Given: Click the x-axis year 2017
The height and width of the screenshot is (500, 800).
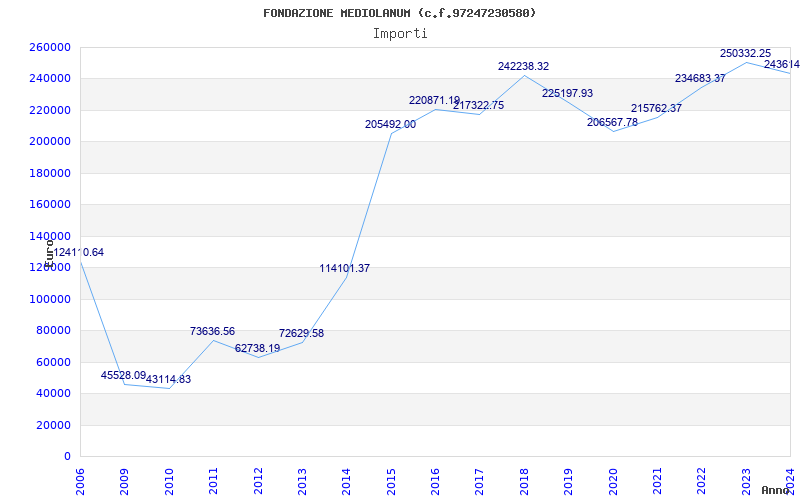Looking at the screenshot, I should [480, 480].
